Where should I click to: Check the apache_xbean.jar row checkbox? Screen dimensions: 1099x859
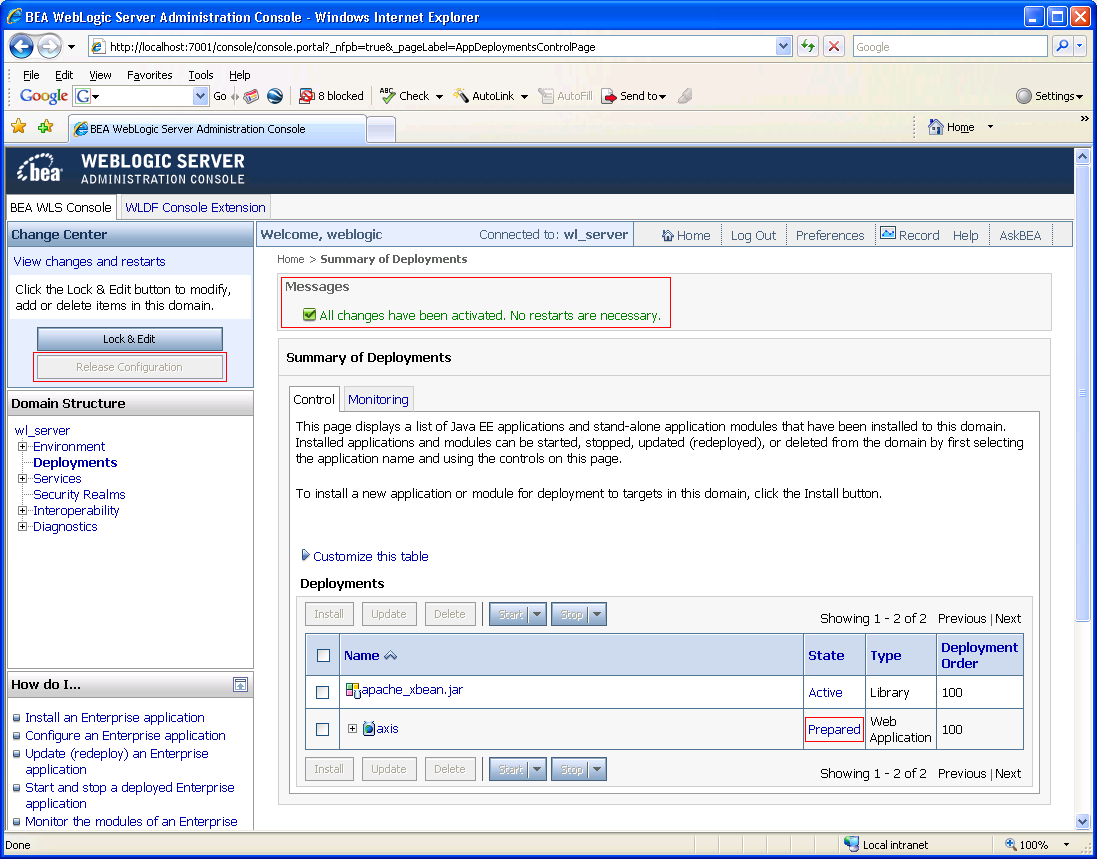tap(322, 692)
